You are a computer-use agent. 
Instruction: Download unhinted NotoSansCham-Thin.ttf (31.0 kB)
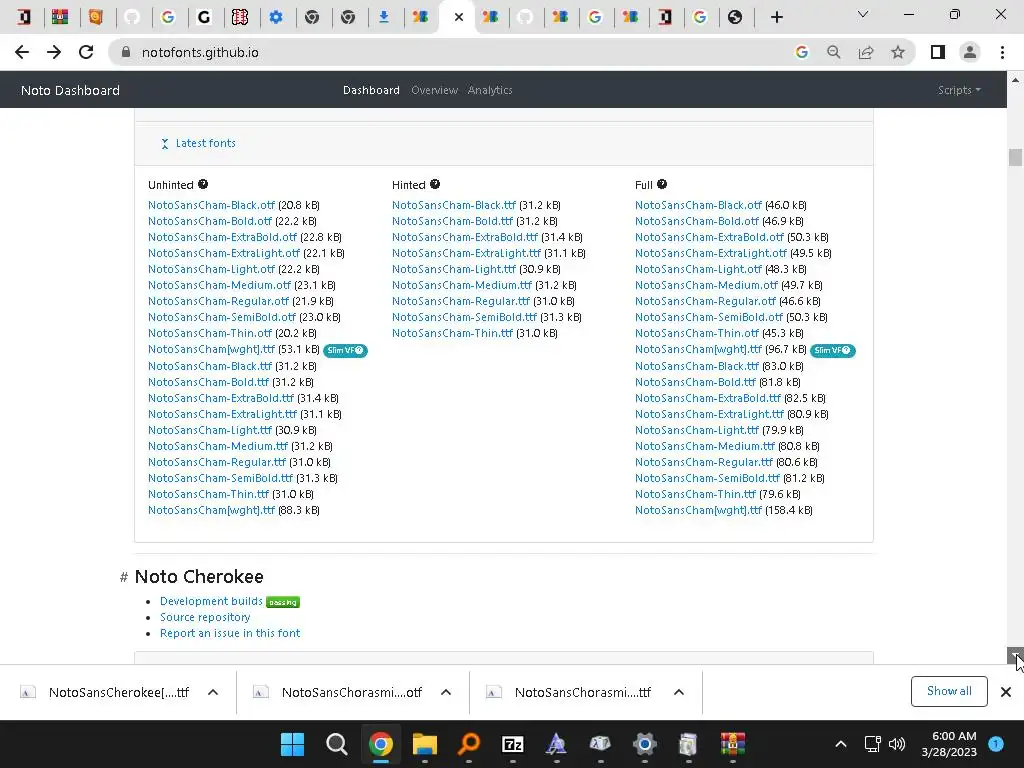pyautogui.click(x=208, y=494)
